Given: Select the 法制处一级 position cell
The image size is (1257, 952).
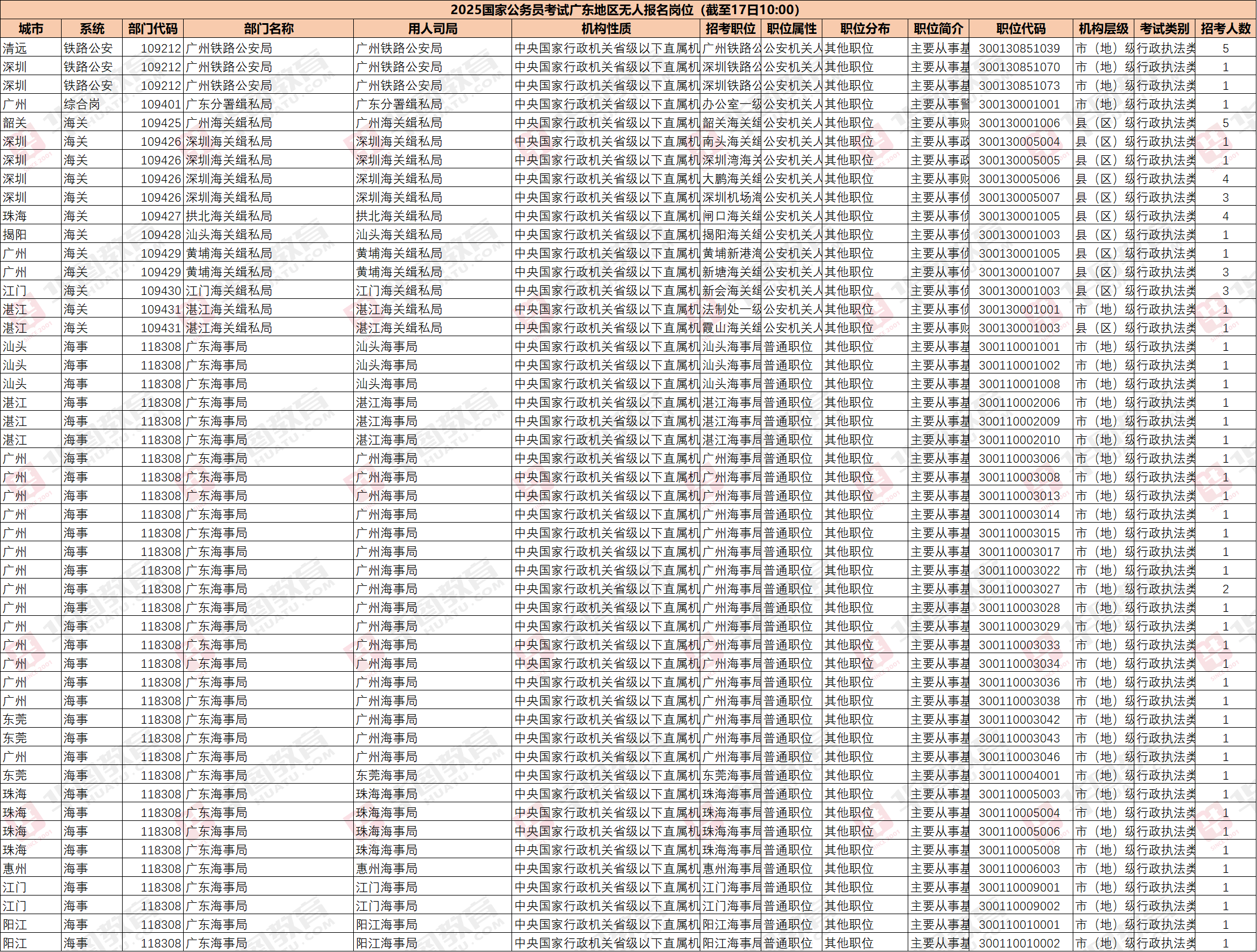Looking at the screenshot, I should 731,310.
